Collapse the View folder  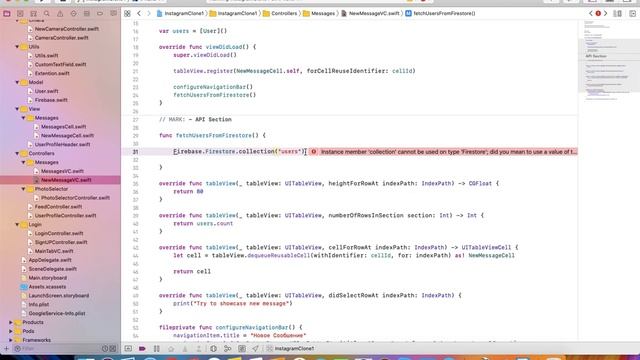[17, 109]
